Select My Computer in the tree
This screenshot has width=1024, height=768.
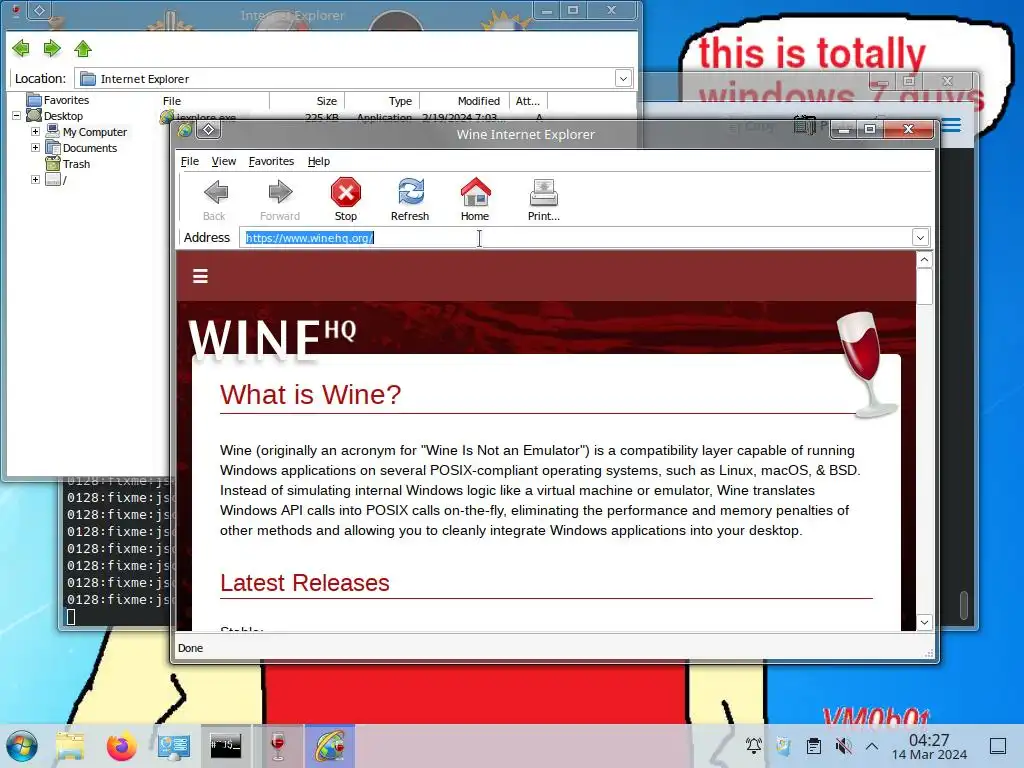click(x=95, y=132)
